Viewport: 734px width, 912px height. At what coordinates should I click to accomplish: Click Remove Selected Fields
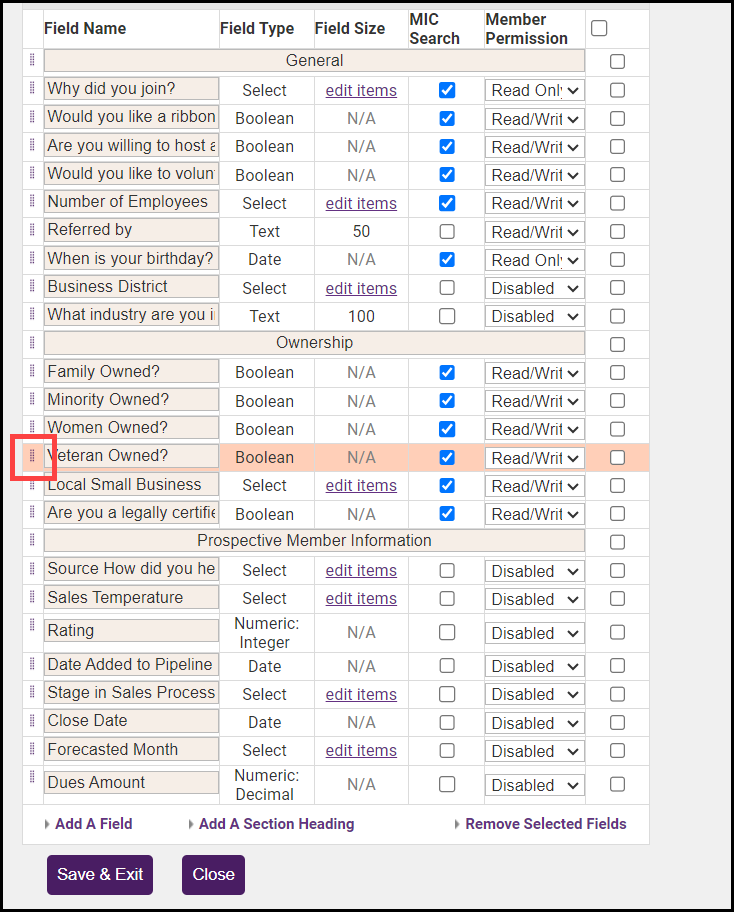point(545,824)
